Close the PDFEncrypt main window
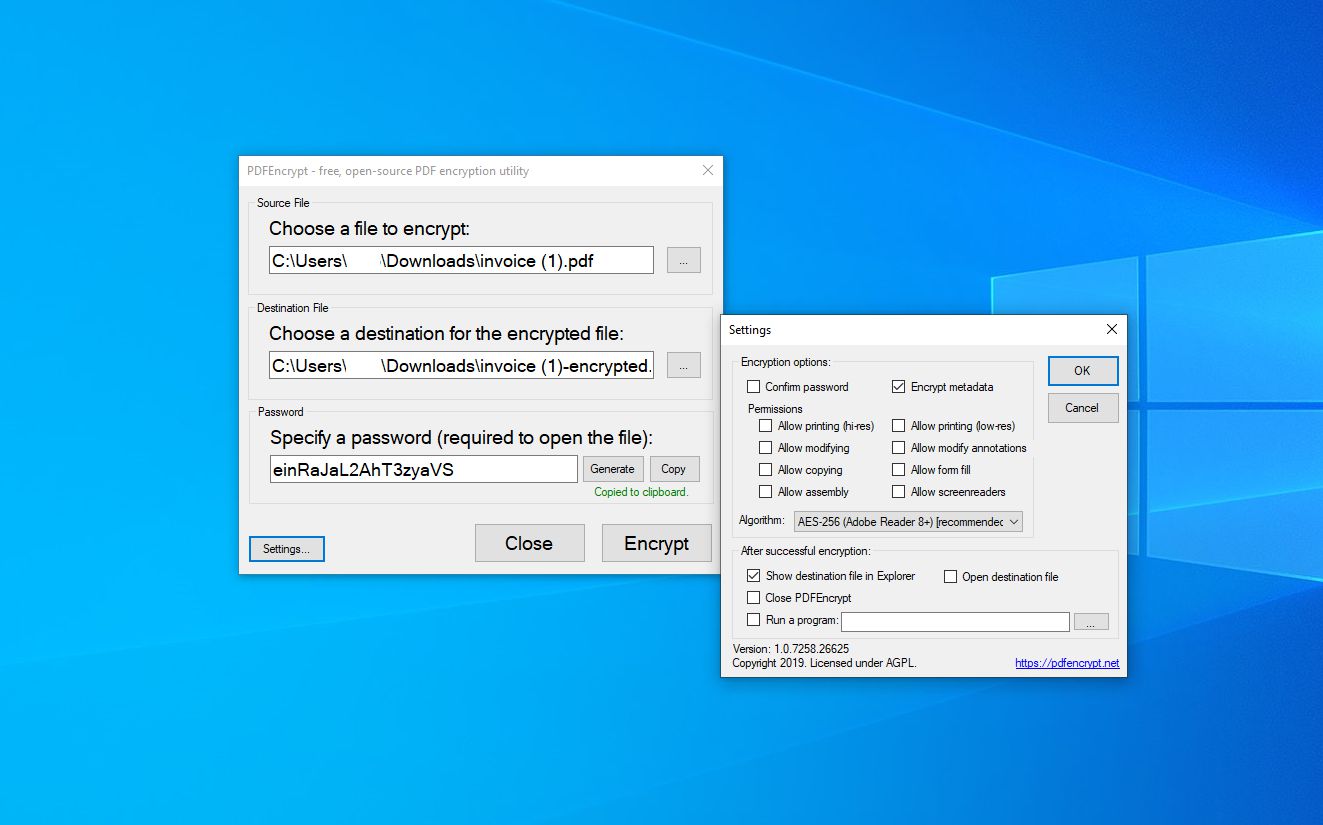This screenshot has height=825, width=1323. (x=708, y=171)
